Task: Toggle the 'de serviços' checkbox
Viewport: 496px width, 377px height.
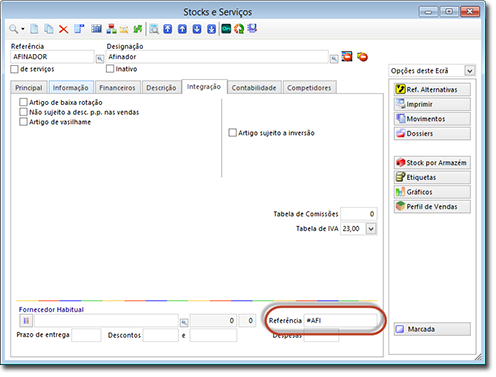Action: click(14, 69)
